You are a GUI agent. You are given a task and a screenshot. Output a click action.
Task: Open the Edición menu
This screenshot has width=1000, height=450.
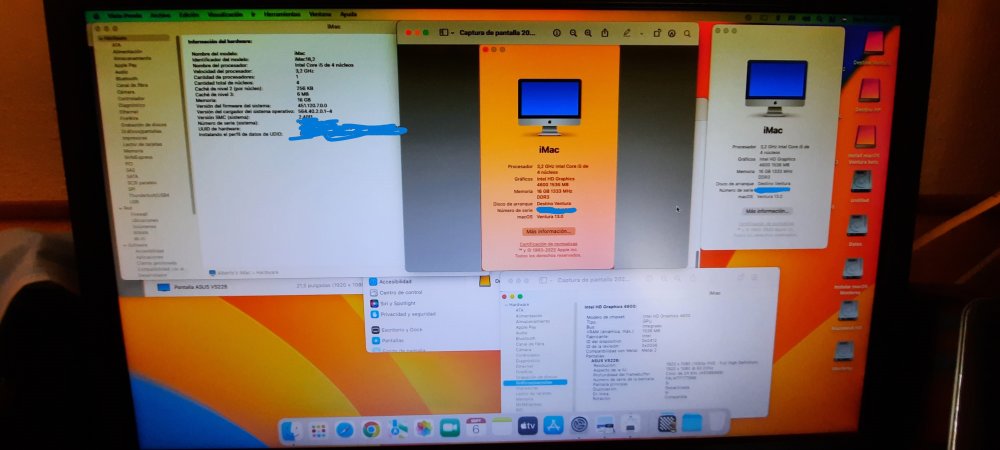click(188, 14)
